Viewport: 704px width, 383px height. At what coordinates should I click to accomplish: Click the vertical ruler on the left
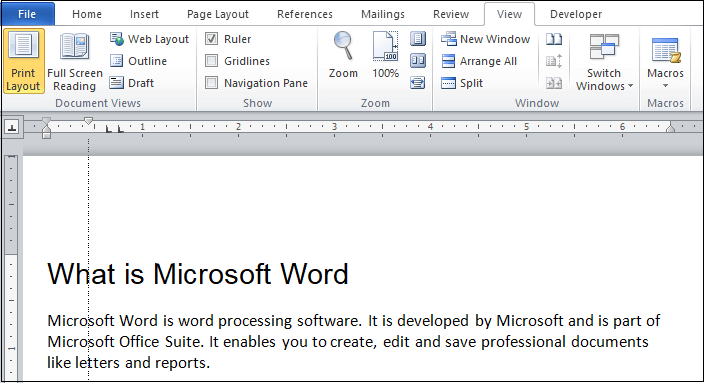click(11, 268)
